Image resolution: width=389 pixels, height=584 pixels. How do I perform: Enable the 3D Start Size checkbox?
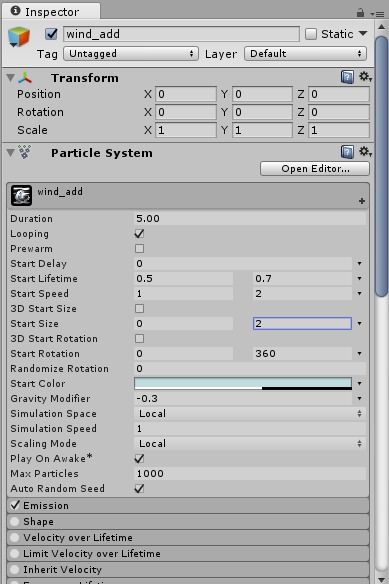139,308
